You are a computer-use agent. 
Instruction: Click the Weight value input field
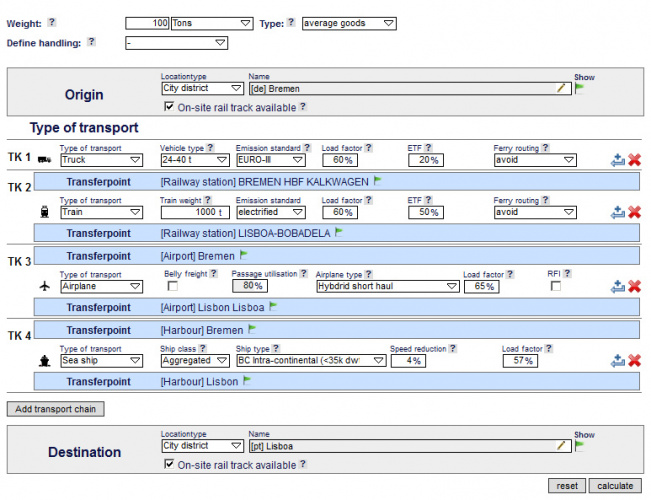(x=147, y=23)
